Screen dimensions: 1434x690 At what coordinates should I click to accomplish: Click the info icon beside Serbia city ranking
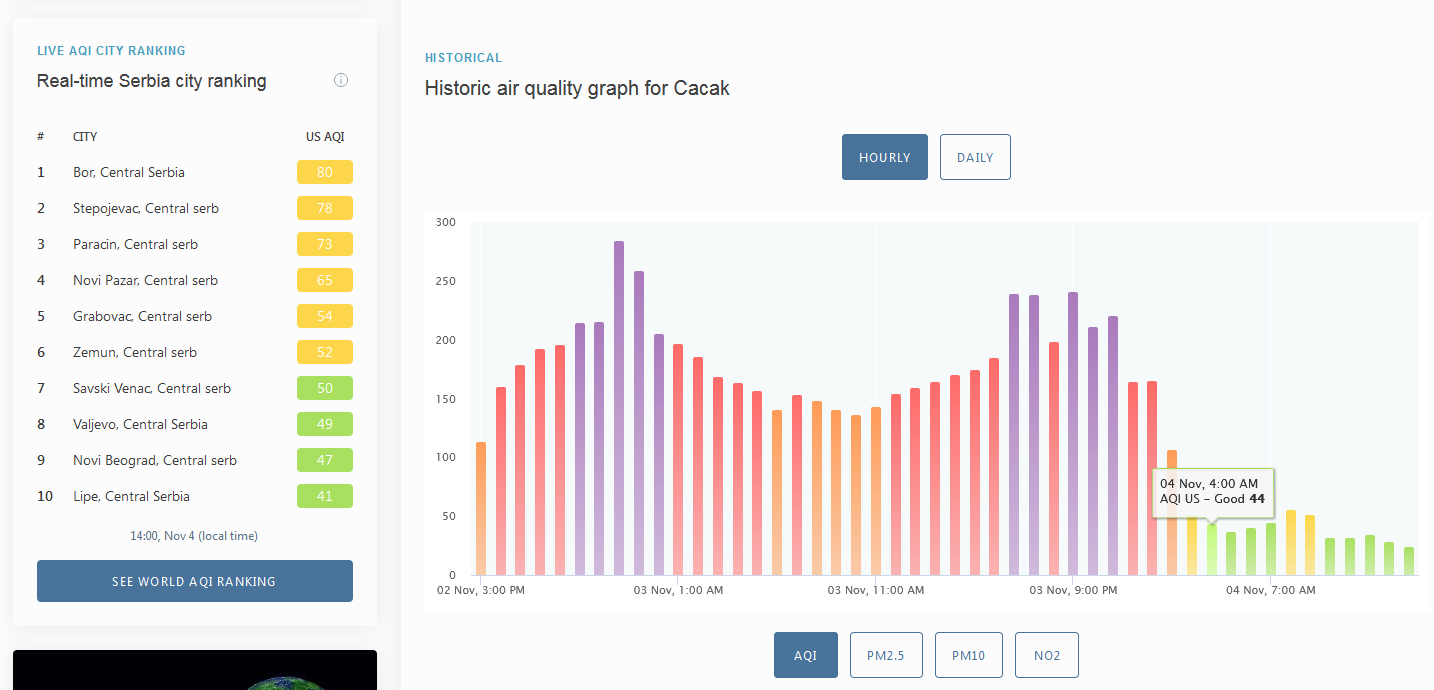[341, 80]
